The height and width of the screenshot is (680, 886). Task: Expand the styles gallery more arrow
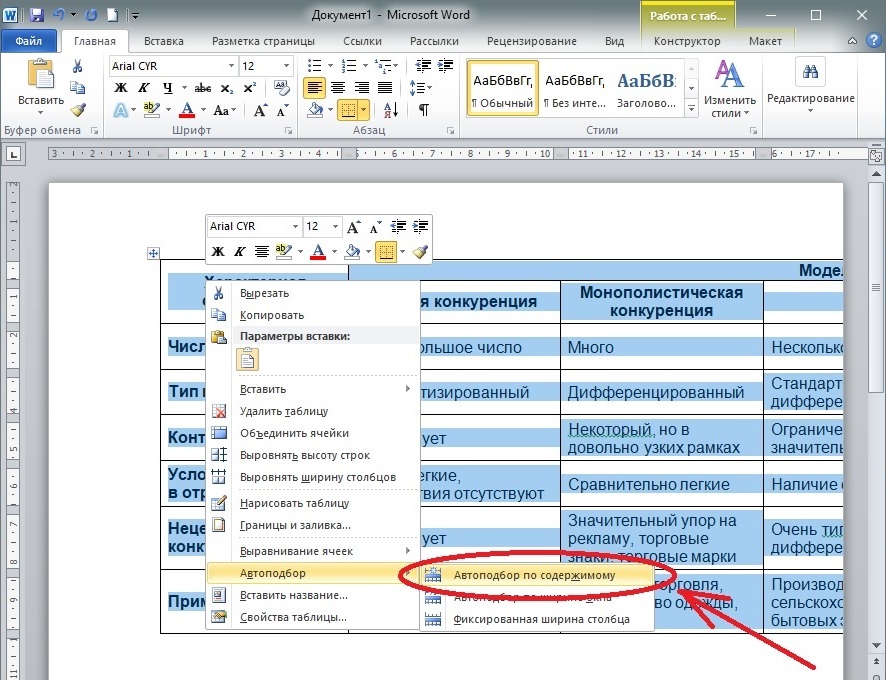(691, 107)
